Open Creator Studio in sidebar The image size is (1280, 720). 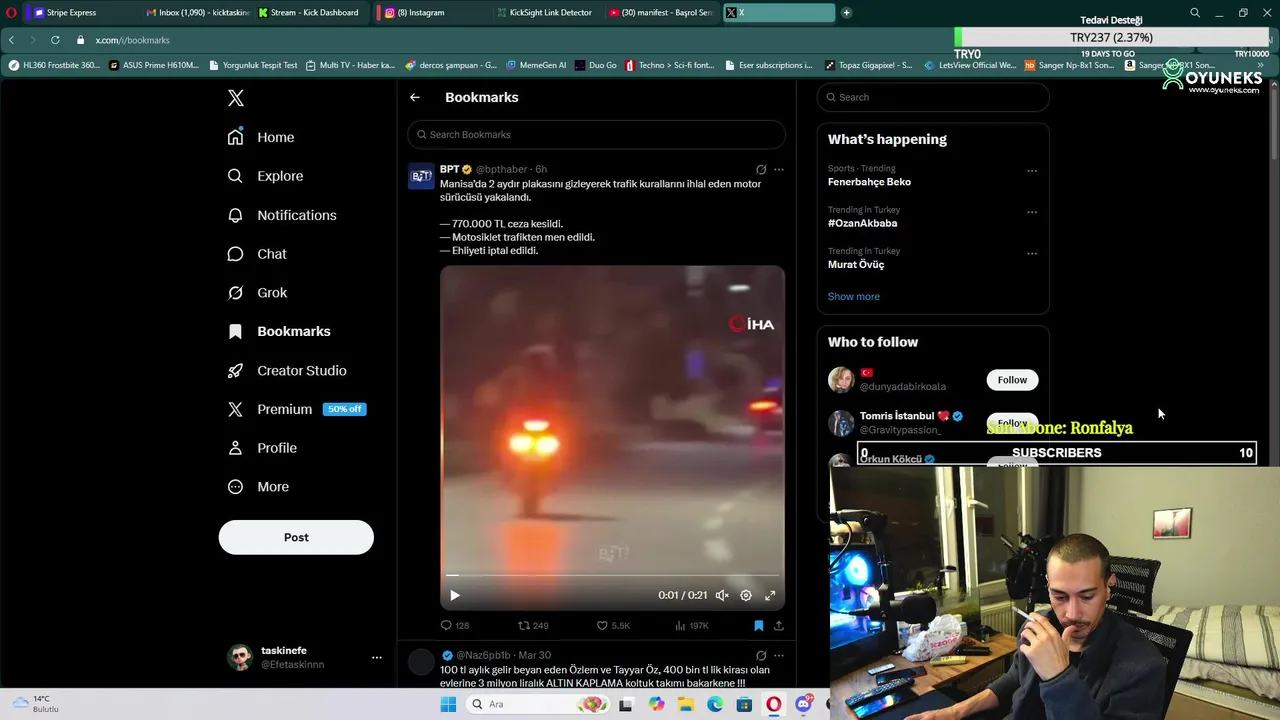coord(287,370)
